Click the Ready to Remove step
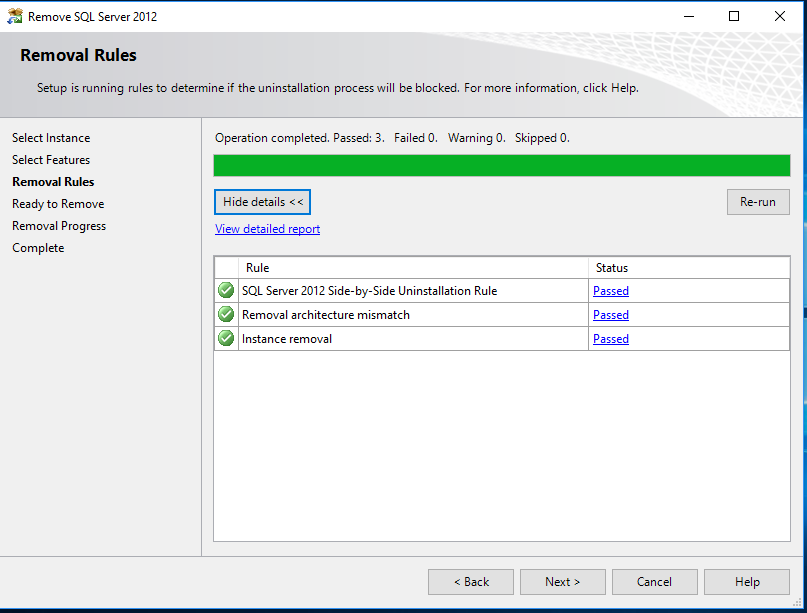Screen dimensions: 807x613 57,203
